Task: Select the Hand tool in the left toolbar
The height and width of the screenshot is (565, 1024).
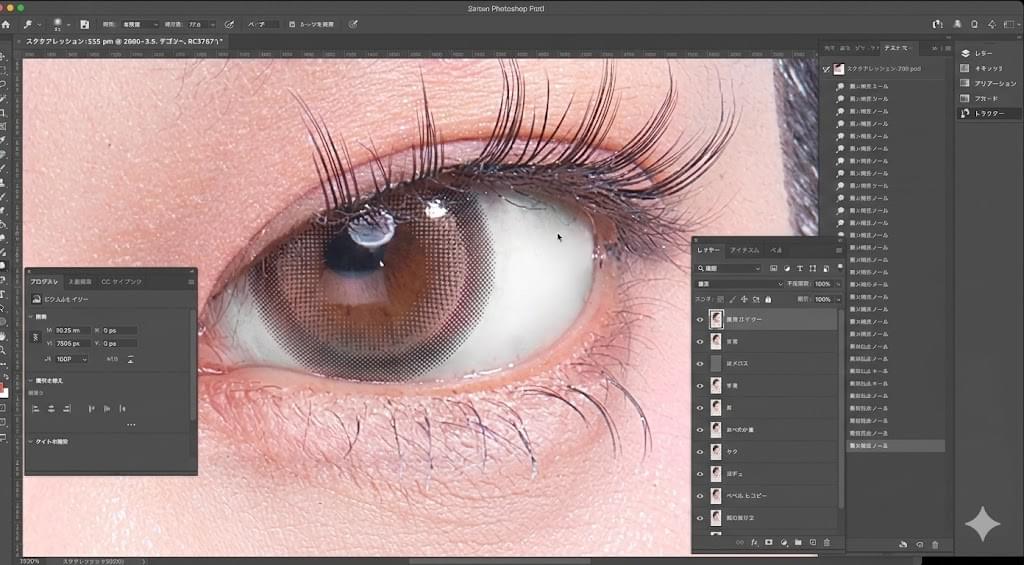Action: 5,337
